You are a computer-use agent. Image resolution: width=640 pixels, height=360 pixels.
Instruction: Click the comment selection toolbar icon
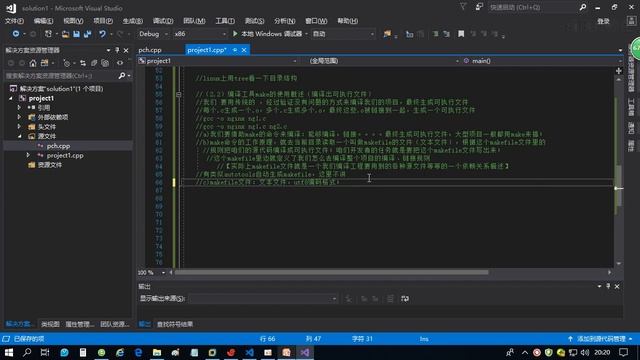coord(436,34)
